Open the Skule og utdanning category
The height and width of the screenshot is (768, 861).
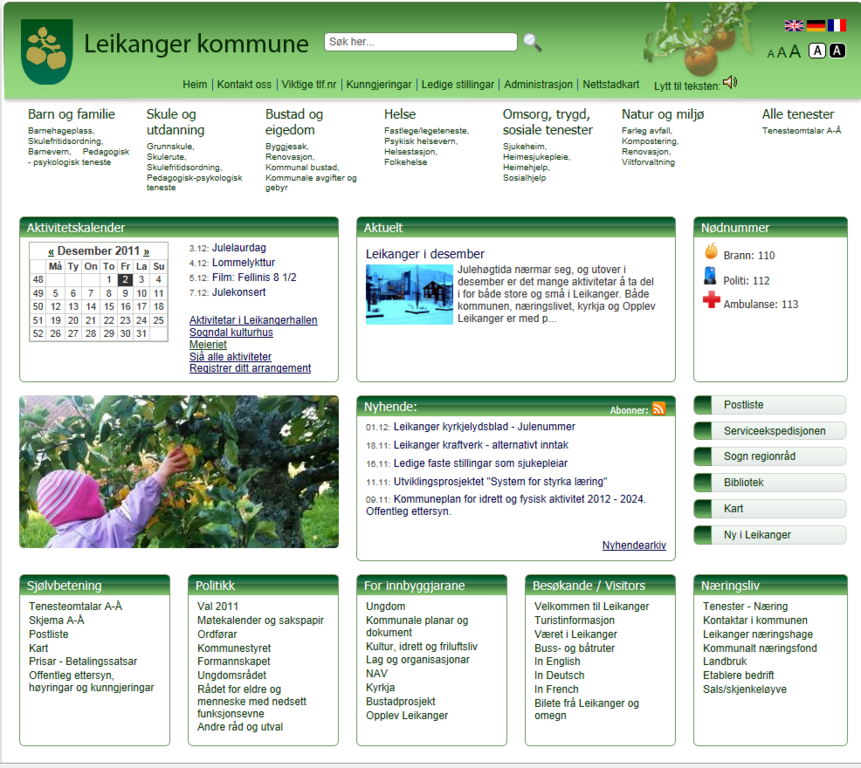[x=175, y=122]
